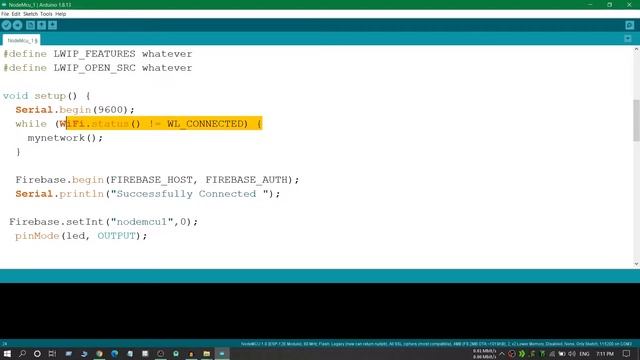Click the "Serial.begin(9600);" line

point(75,110)
